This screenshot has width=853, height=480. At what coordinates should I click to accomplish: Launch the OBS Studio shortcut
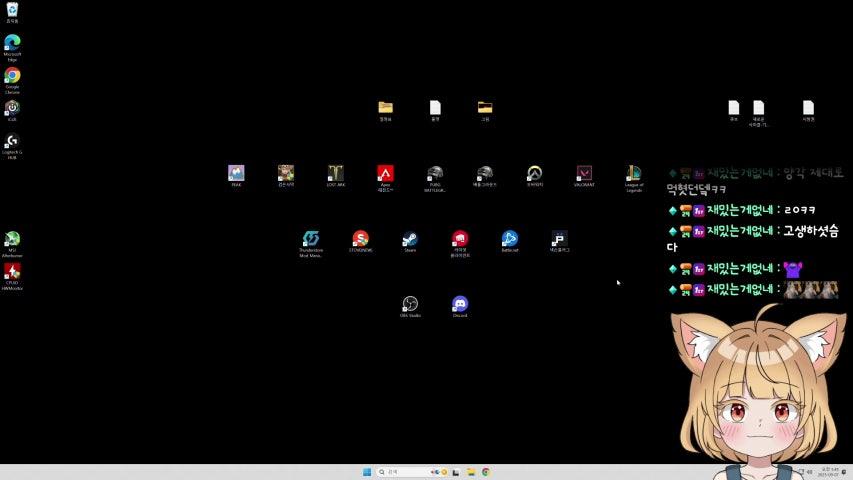[x=410, y=304]
